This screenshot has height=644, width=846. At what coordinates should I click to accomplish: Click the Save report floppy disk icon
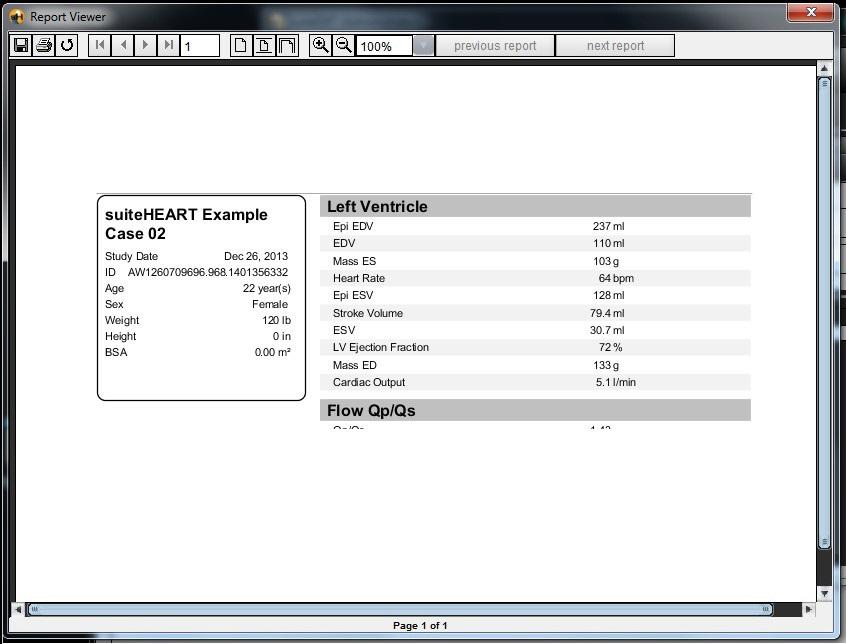click(21, 45)
